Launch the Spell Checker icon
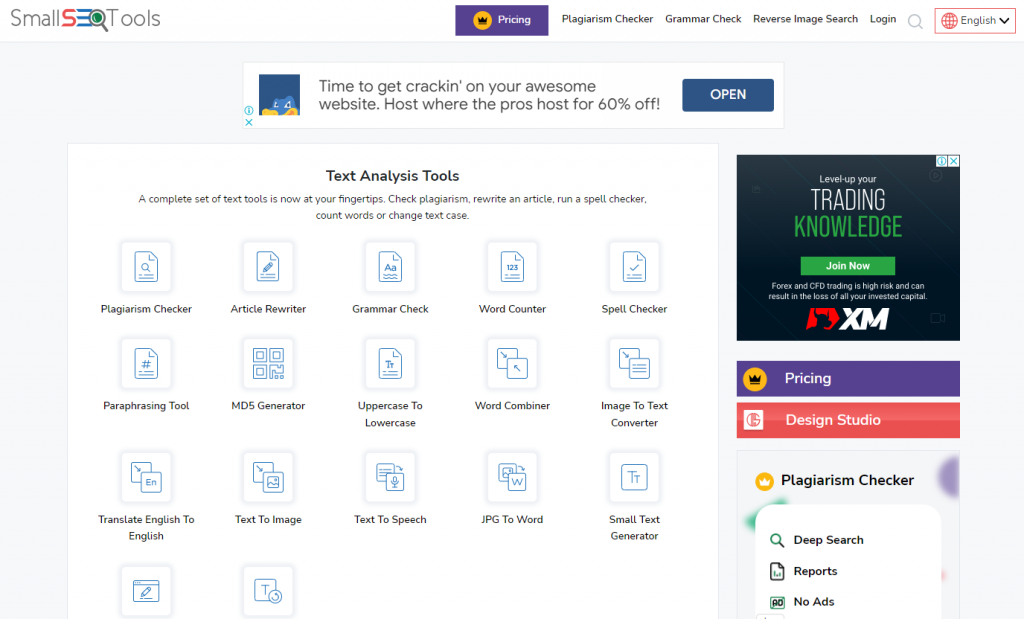Image resolution: width=1024 pixels, height=619 pixels. (634, 267)
